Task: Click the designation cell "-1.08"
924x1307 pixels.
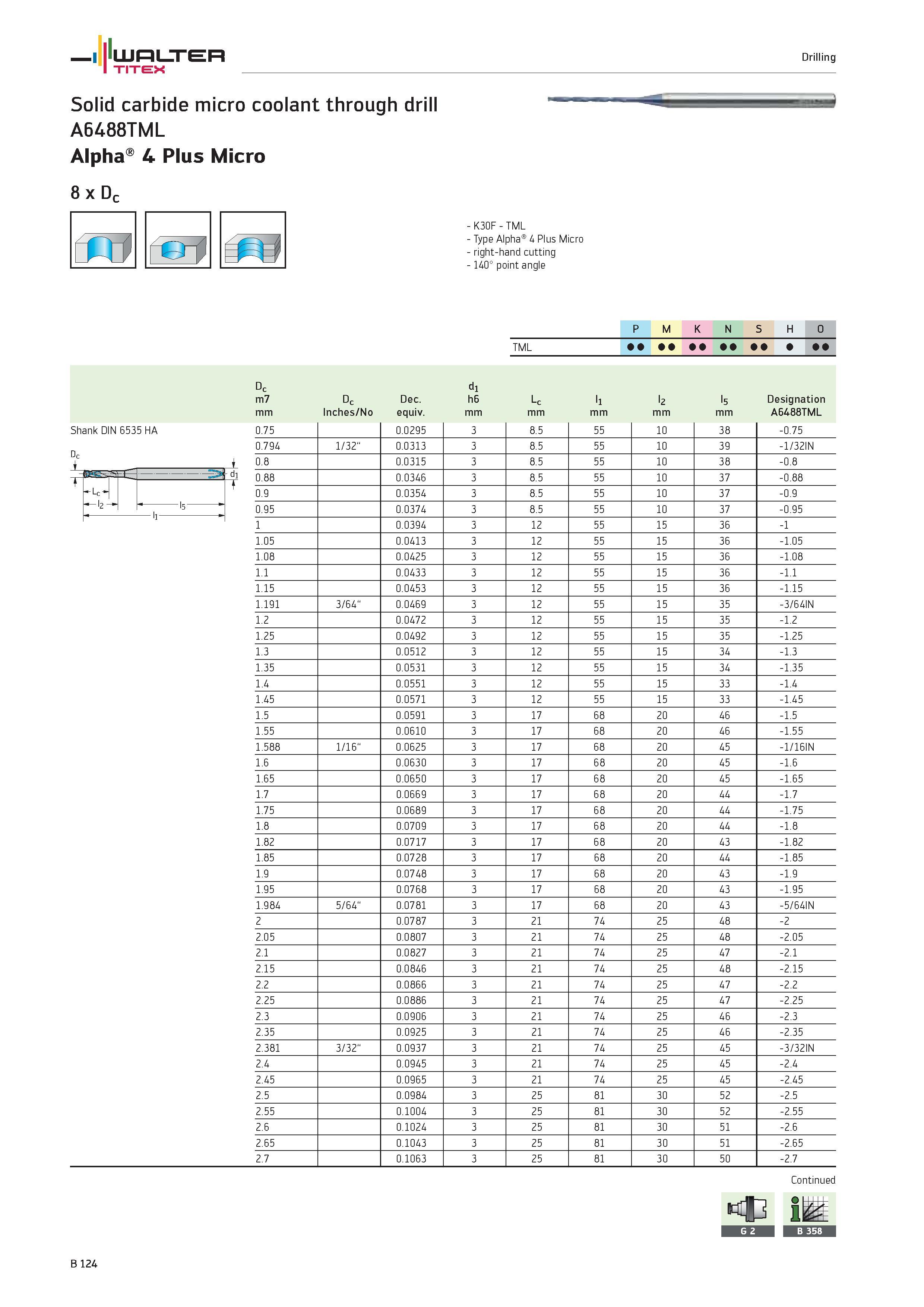Action: [791, 557]
